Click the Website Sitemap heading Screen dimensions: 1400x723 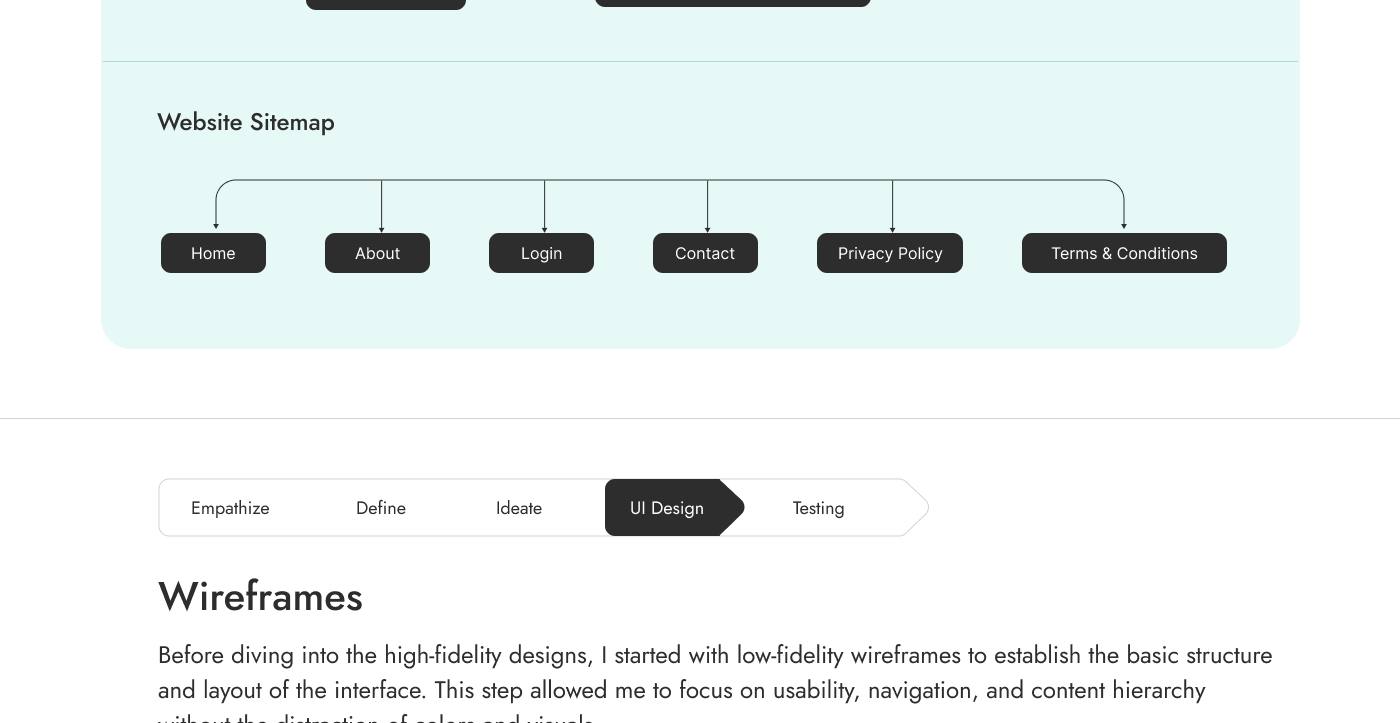[x=246, y=122]
